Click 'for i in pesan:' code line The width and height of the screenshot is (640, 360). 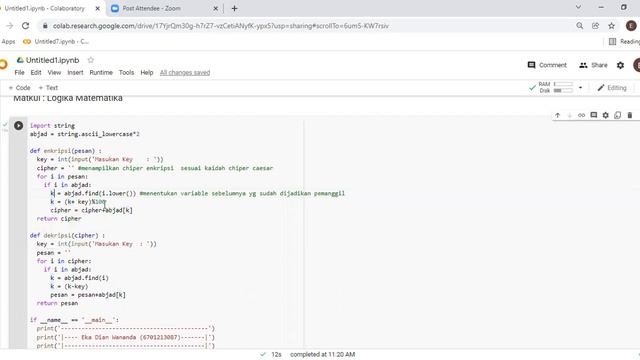pyautogui.click(x=62, y=177)
